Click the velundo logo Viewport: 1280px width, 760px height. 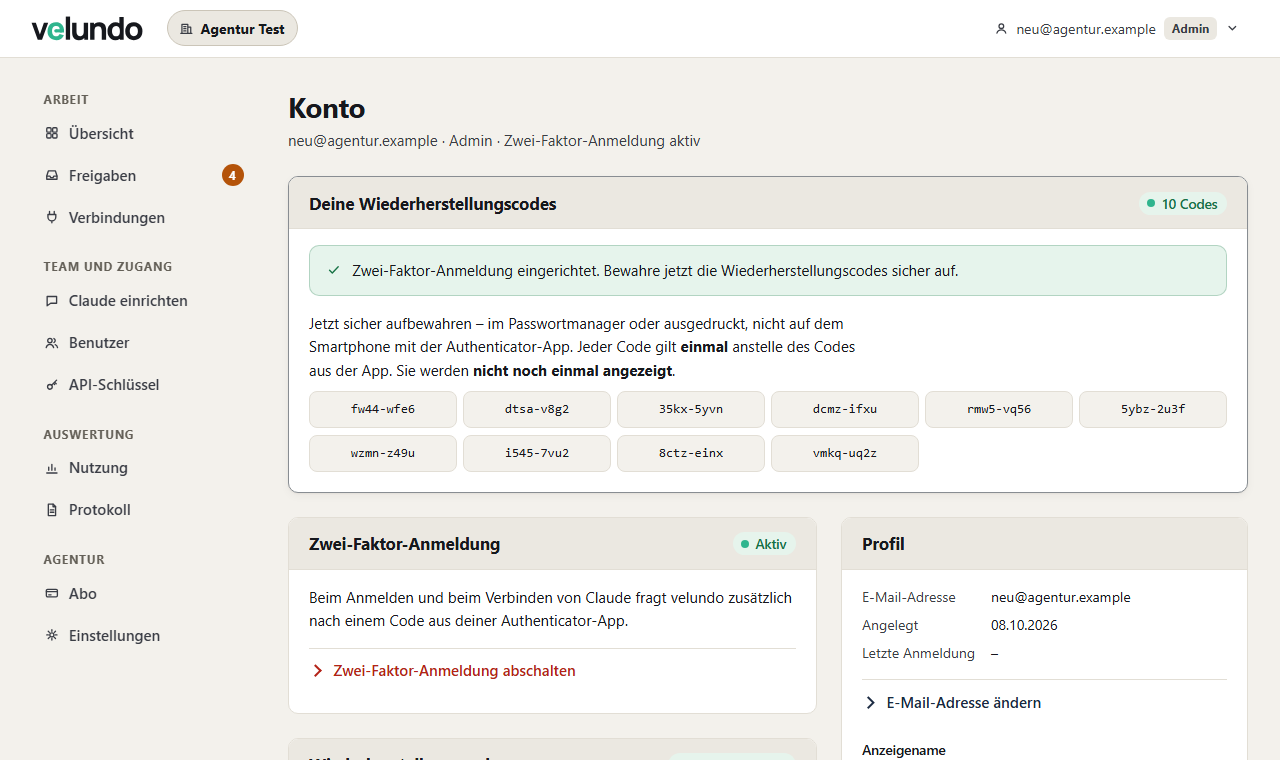click(87, 29)
